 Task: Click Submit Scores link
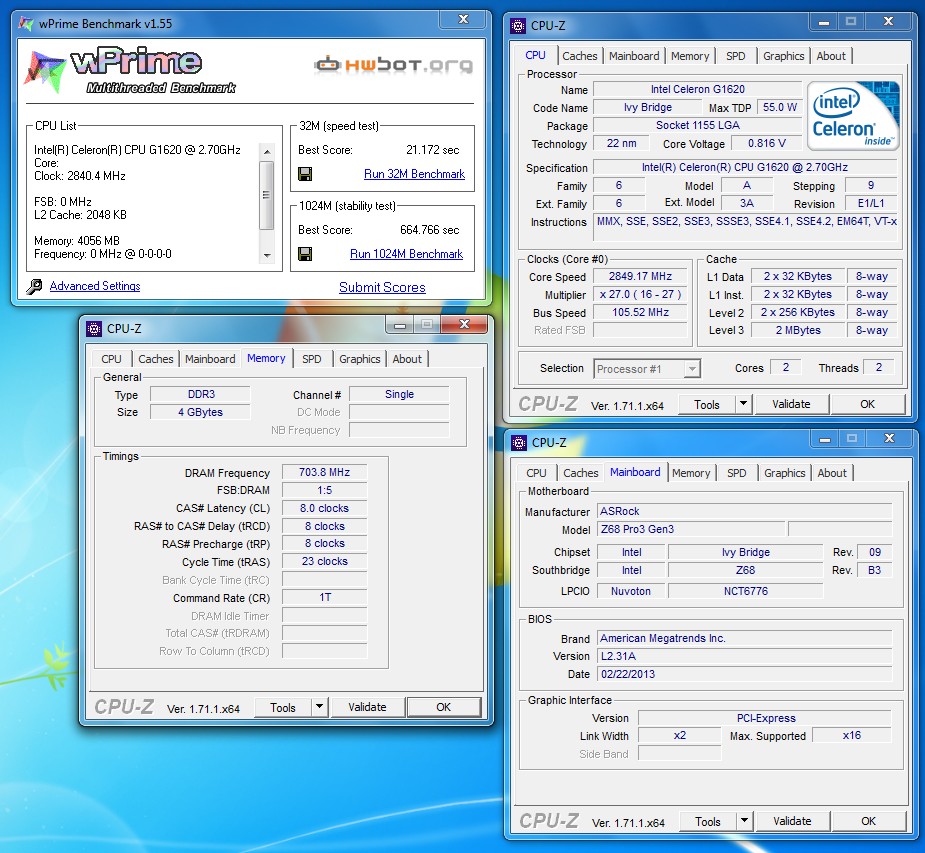382,287
